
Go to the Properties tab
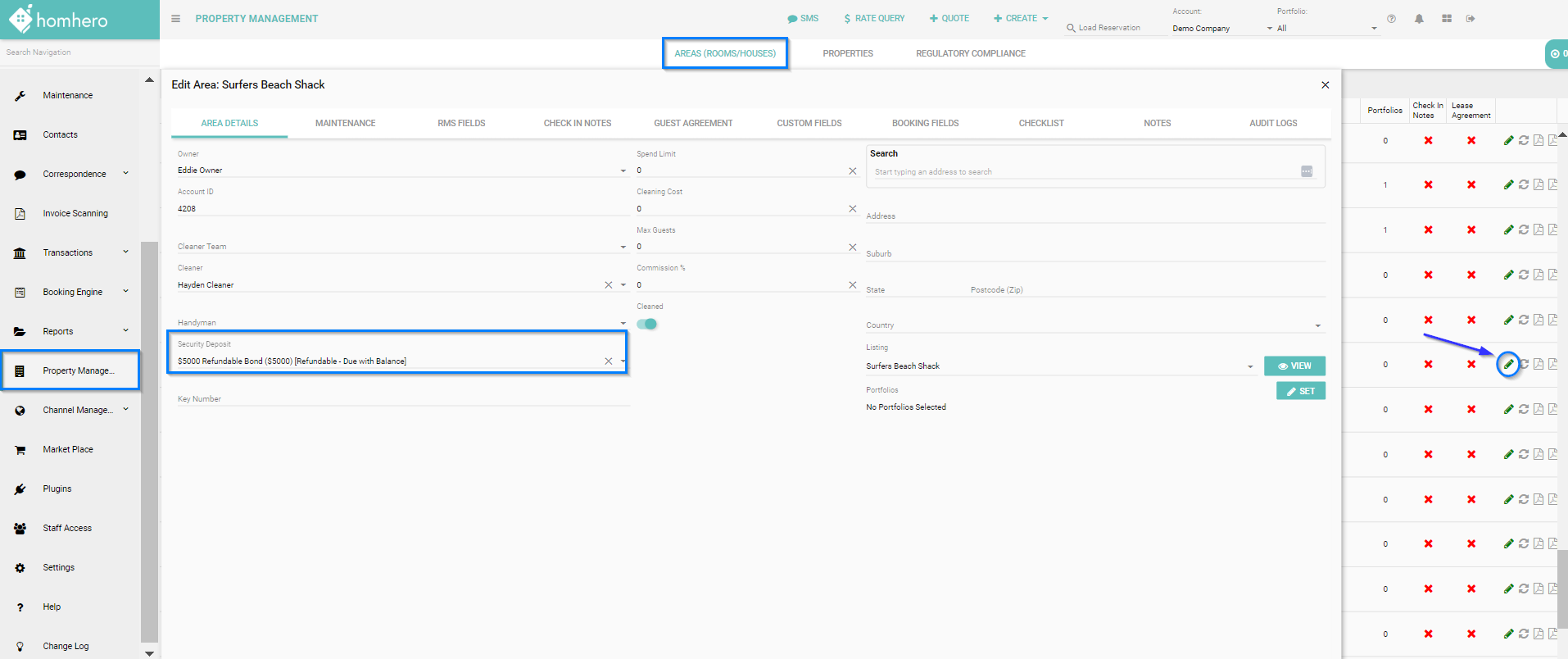[x=847, y=54]
